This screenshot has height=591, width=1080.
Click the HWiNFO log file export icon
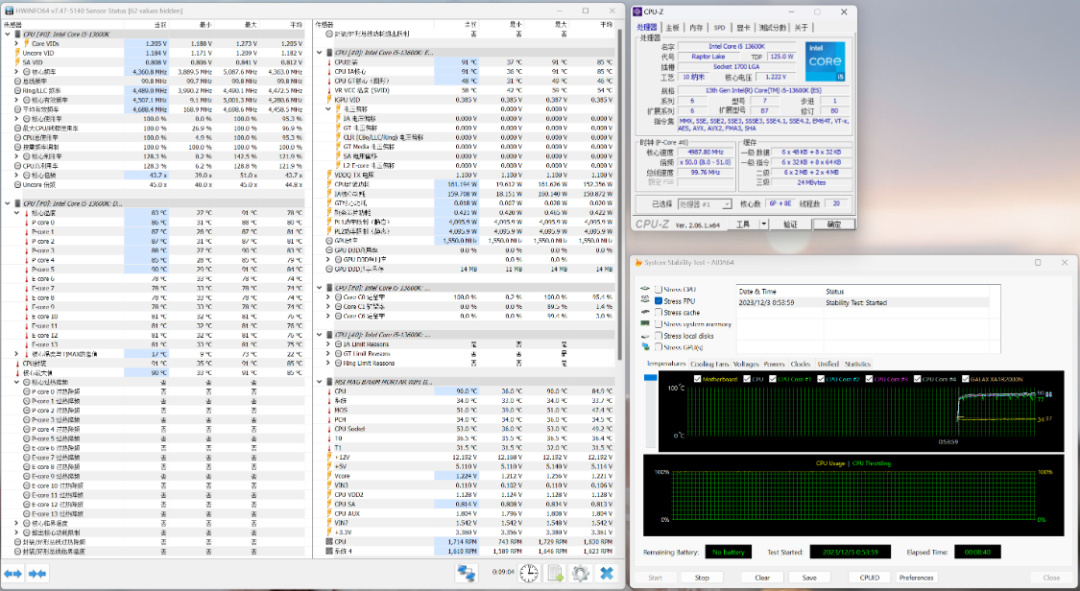(x=554, y=573)
